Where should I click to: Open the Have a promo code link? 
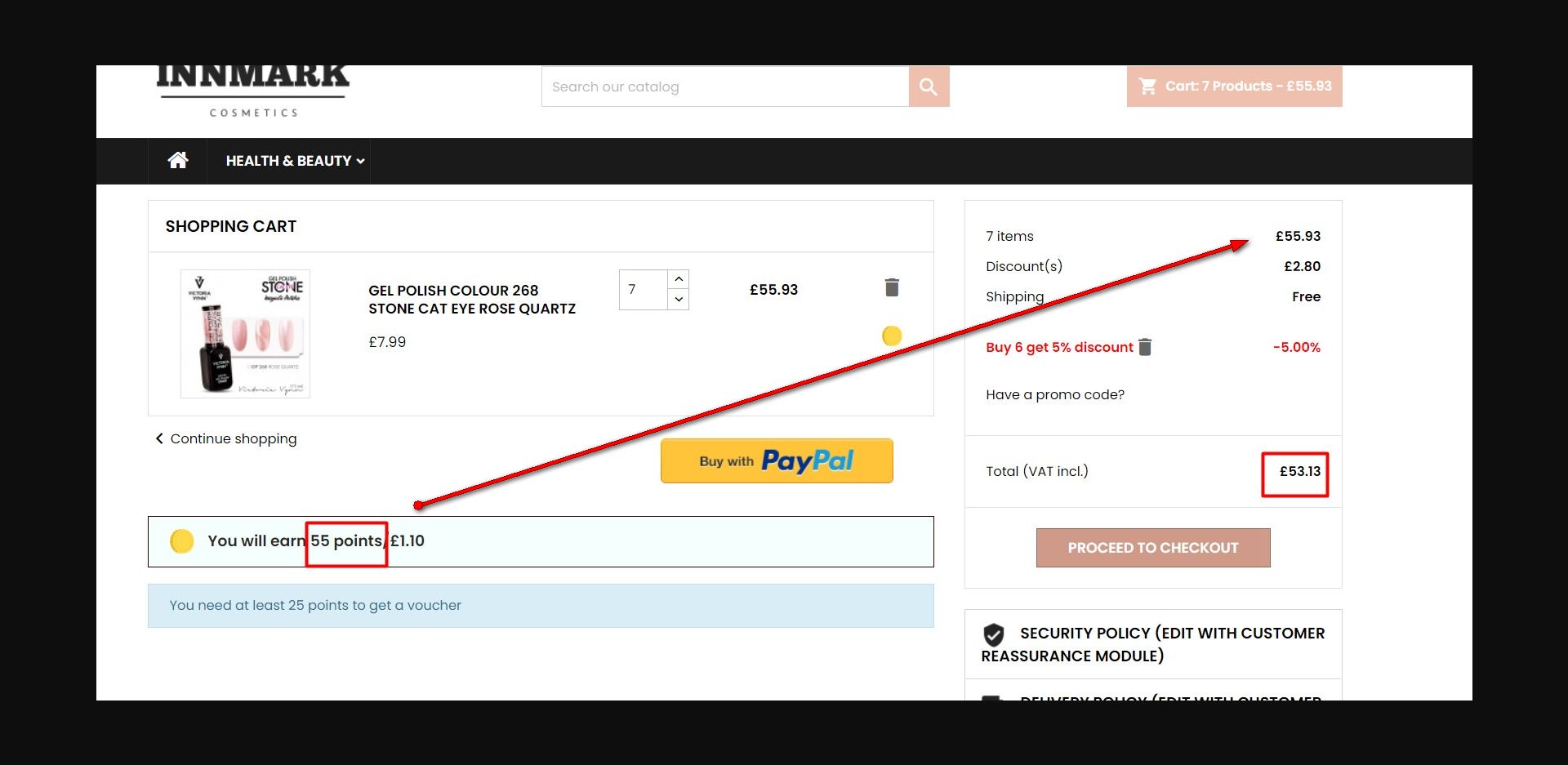tap(1055, 394)
